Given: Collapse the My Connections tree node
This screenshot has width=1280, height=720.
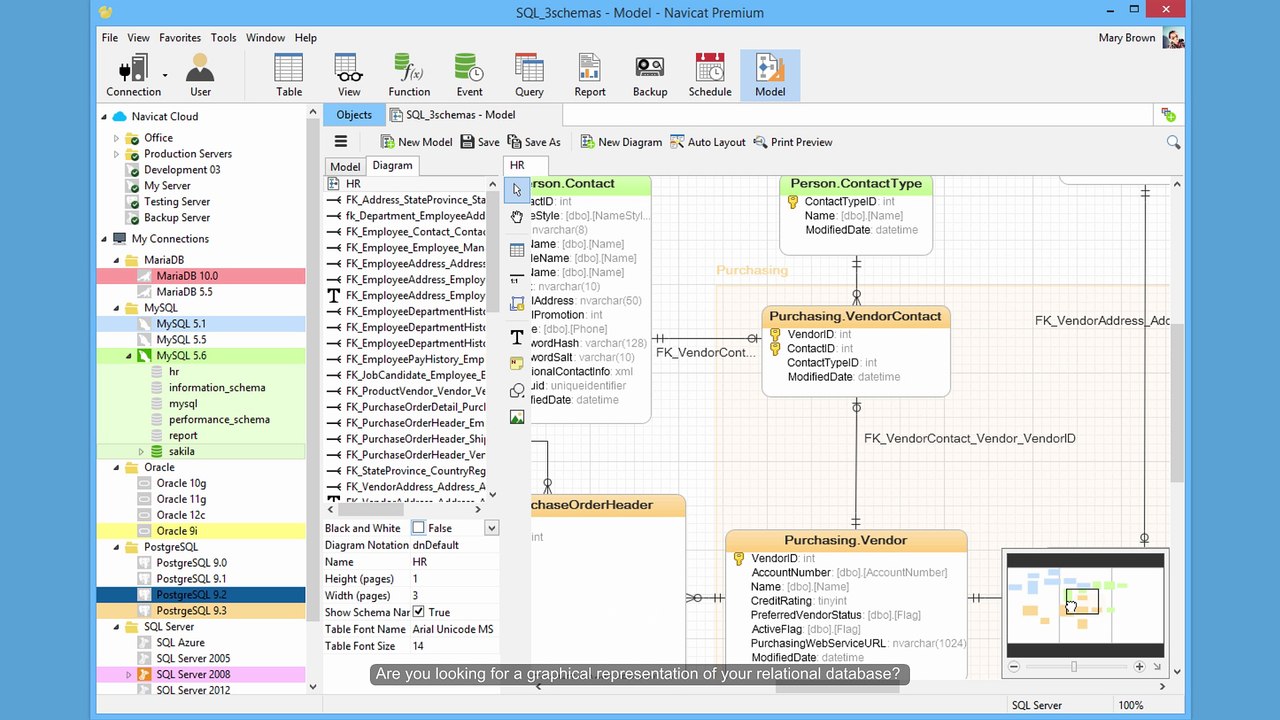Looking at the screenshot, I should [104, 239].
